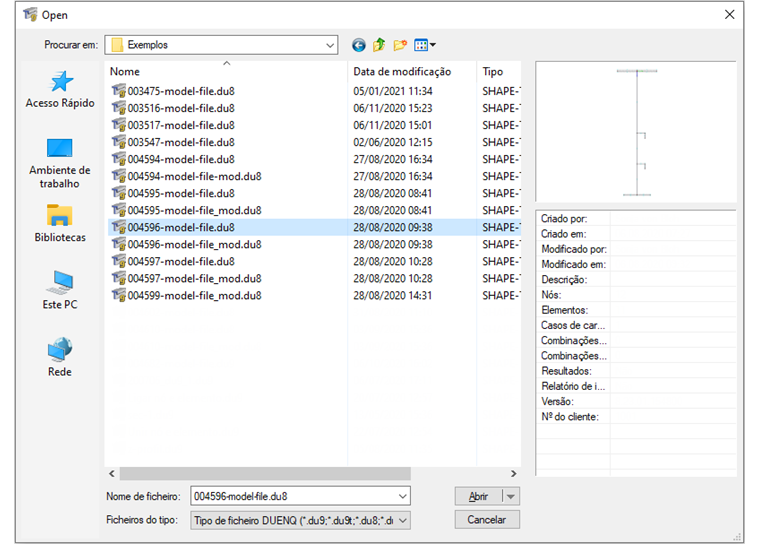The height and width of the screenshot is (544, 760).
Task: Select date 28/08/2020 14:31
Action: (393, 295)
